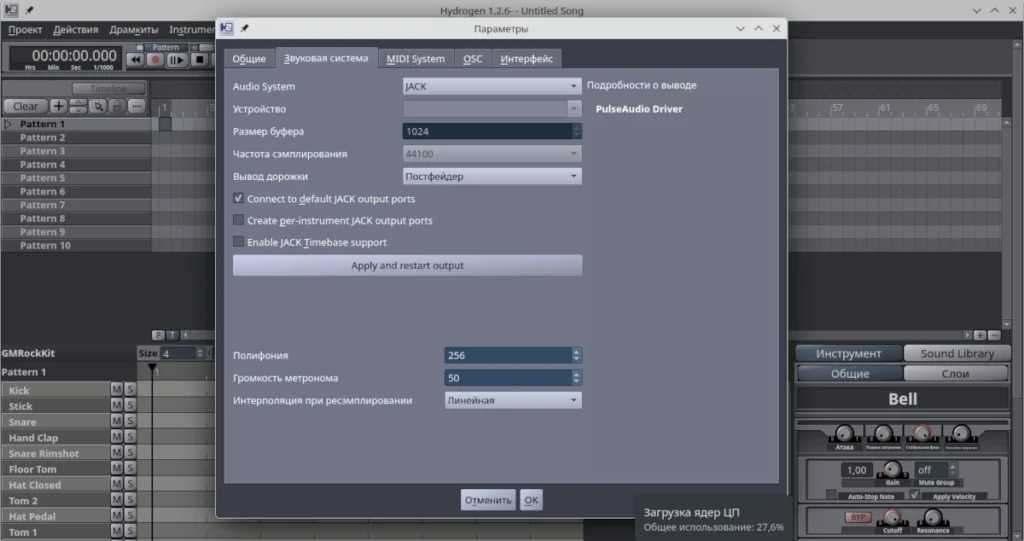The height and width of the screenshot is (541, 1024).
Task: Mute the Floor Tom instrument
Action: 116,468
